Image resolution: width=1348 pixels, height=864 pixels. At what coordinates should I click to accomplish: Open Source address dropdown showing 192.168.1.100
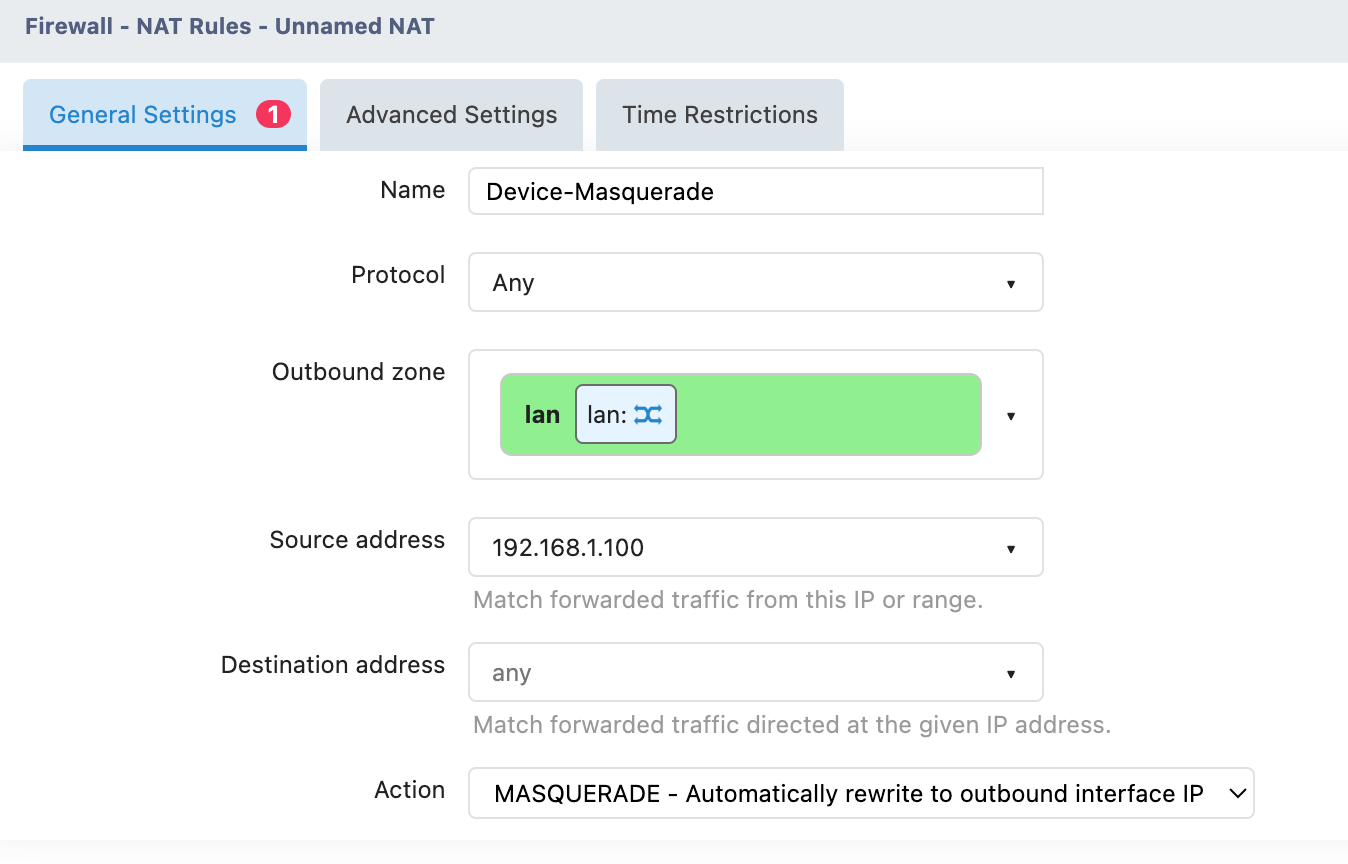click(x=740, y=548)
